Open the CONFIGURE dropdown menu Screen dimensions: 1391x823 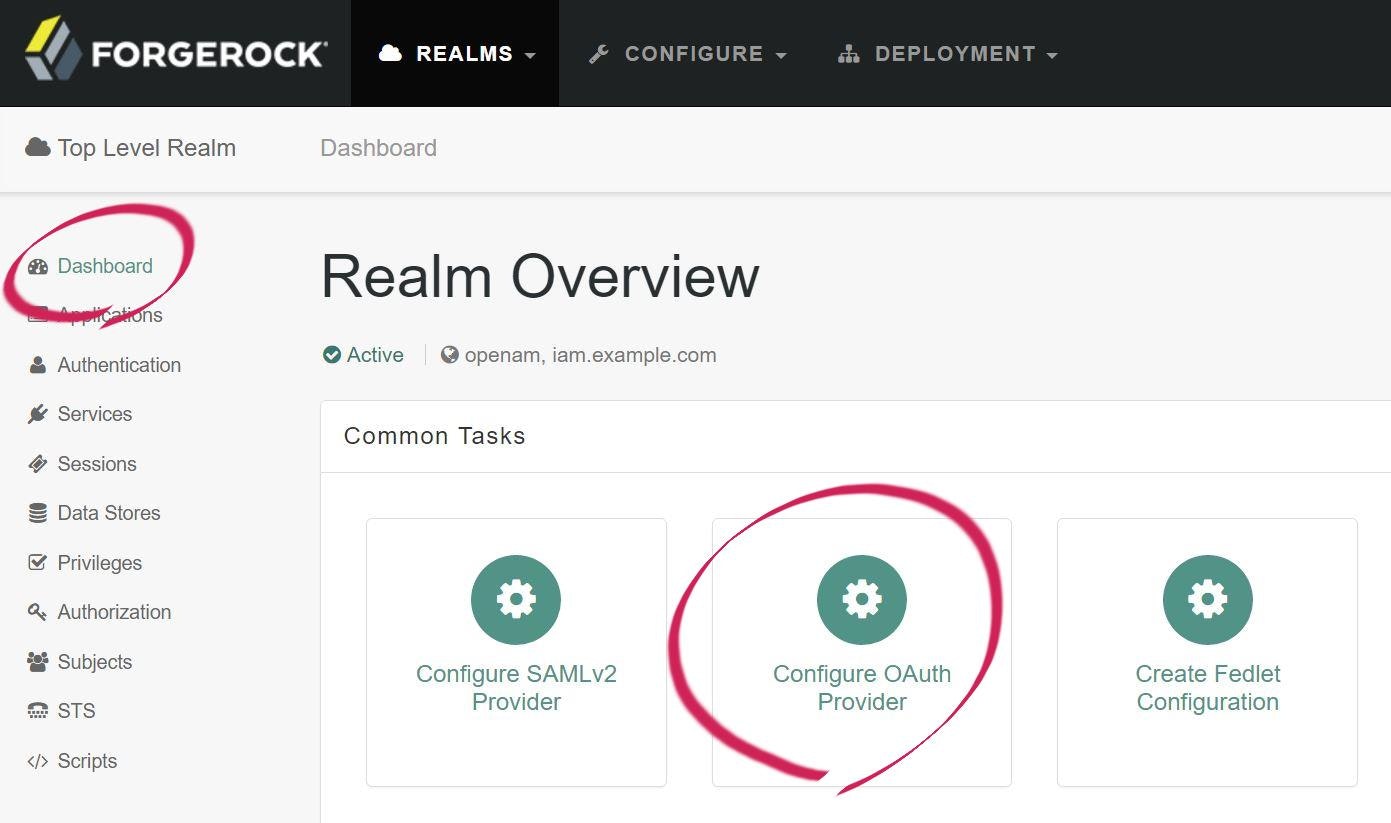click(688, 53)
